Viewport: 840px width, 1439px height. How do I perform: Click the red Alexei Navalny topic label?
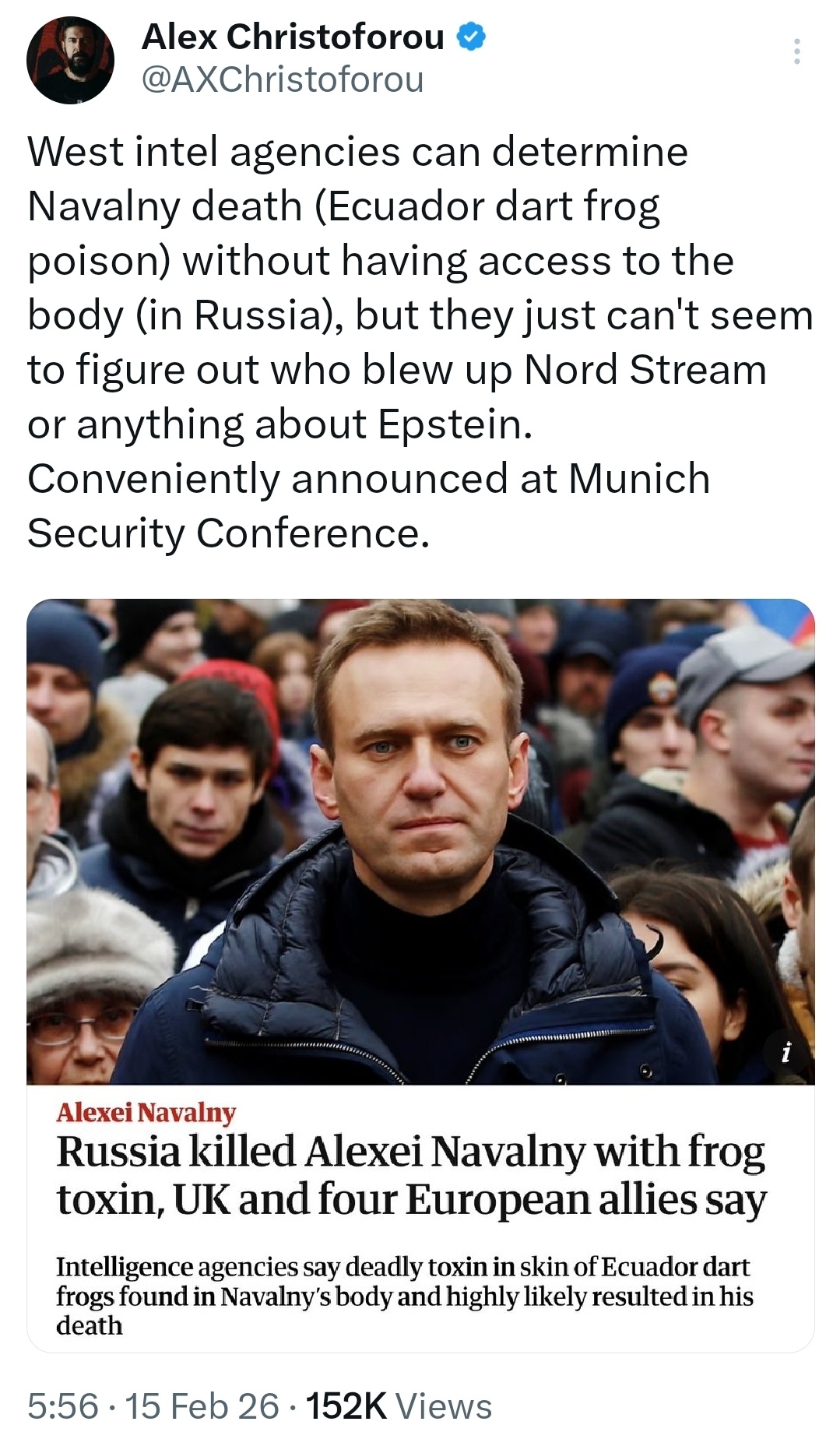click(x=146, y=1113)
